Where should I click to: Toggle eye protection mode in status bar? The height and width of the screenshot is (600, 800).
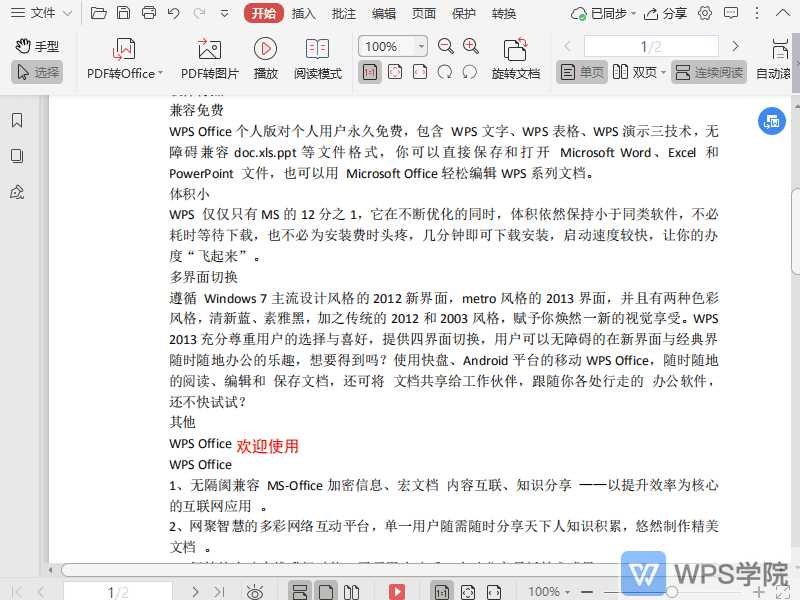pyautogui.click(x=256, y=592)
